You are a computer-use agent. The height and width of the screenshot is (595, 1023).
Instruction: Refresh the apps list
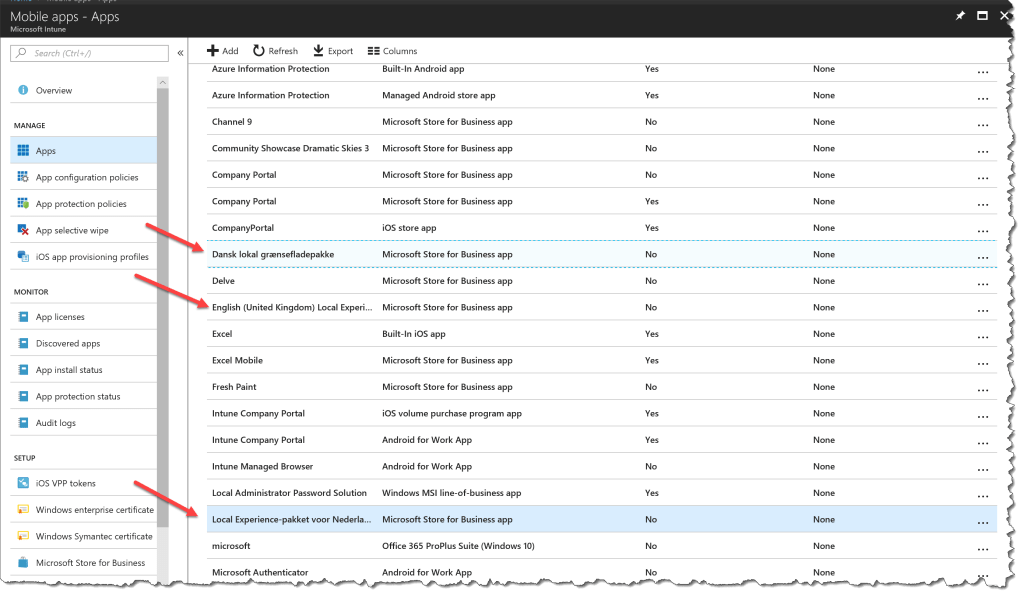click(274, 50)
